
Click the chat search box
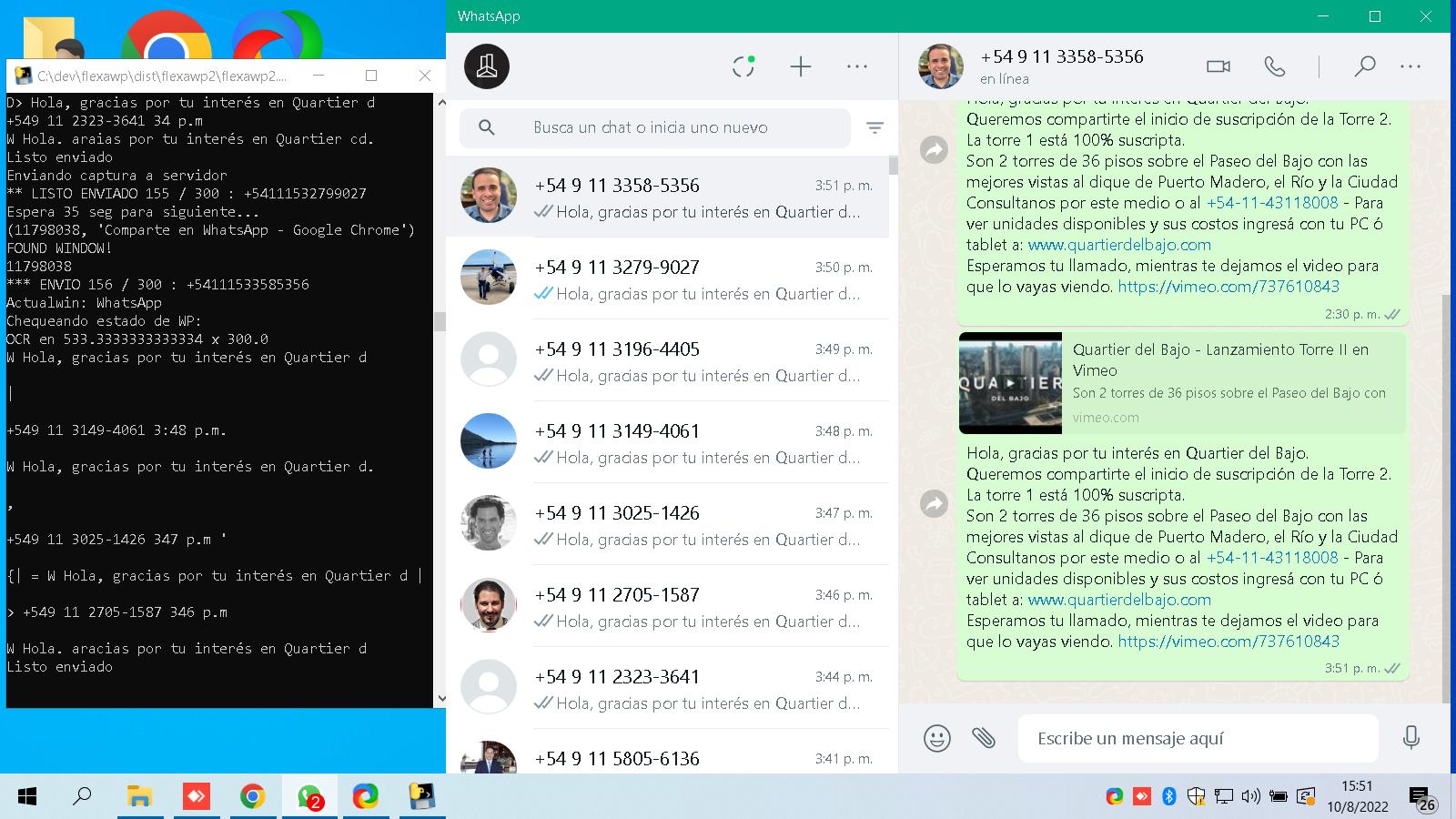[x=655, y=127]
